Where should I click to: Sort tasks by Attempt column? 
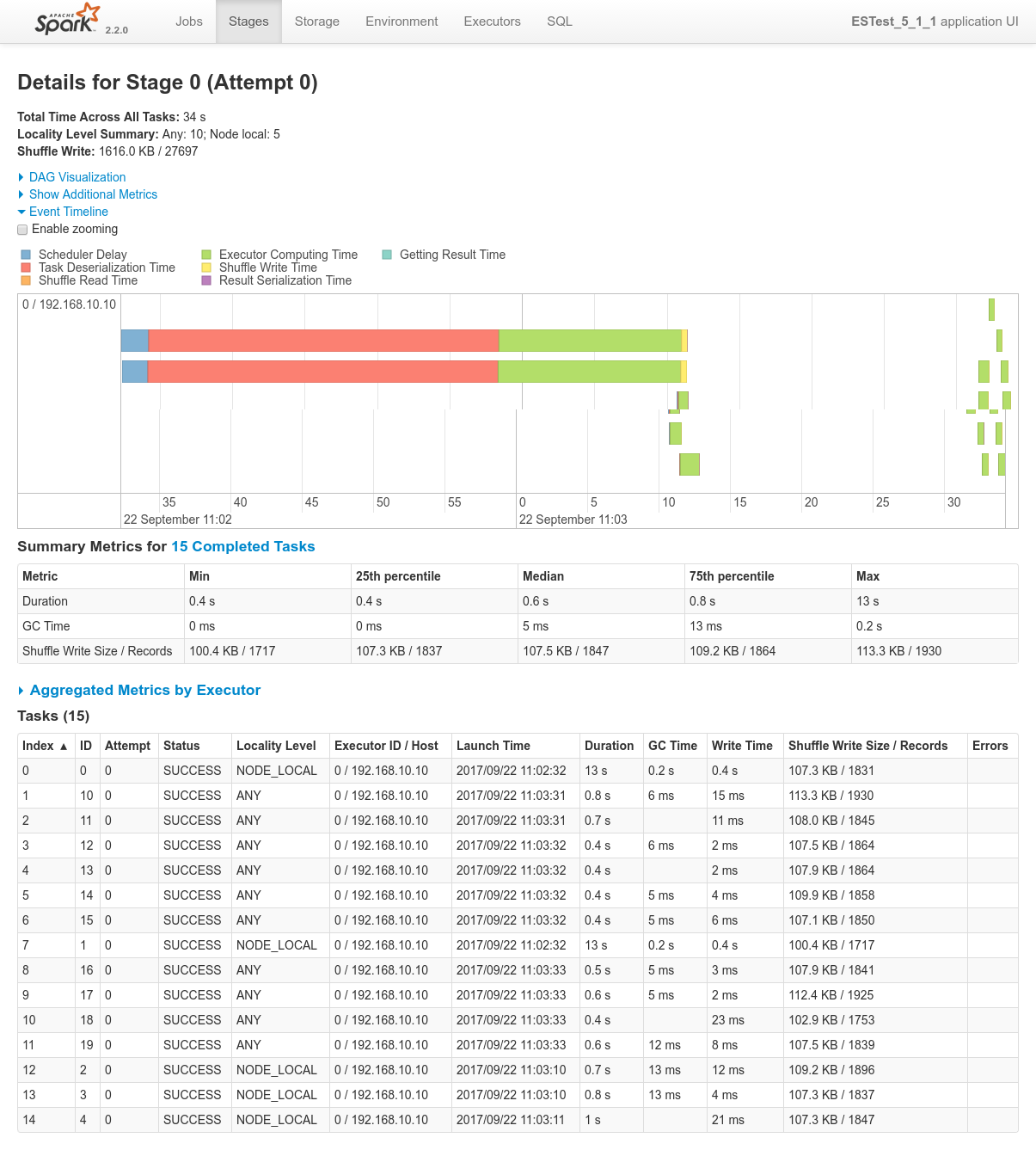127,746
